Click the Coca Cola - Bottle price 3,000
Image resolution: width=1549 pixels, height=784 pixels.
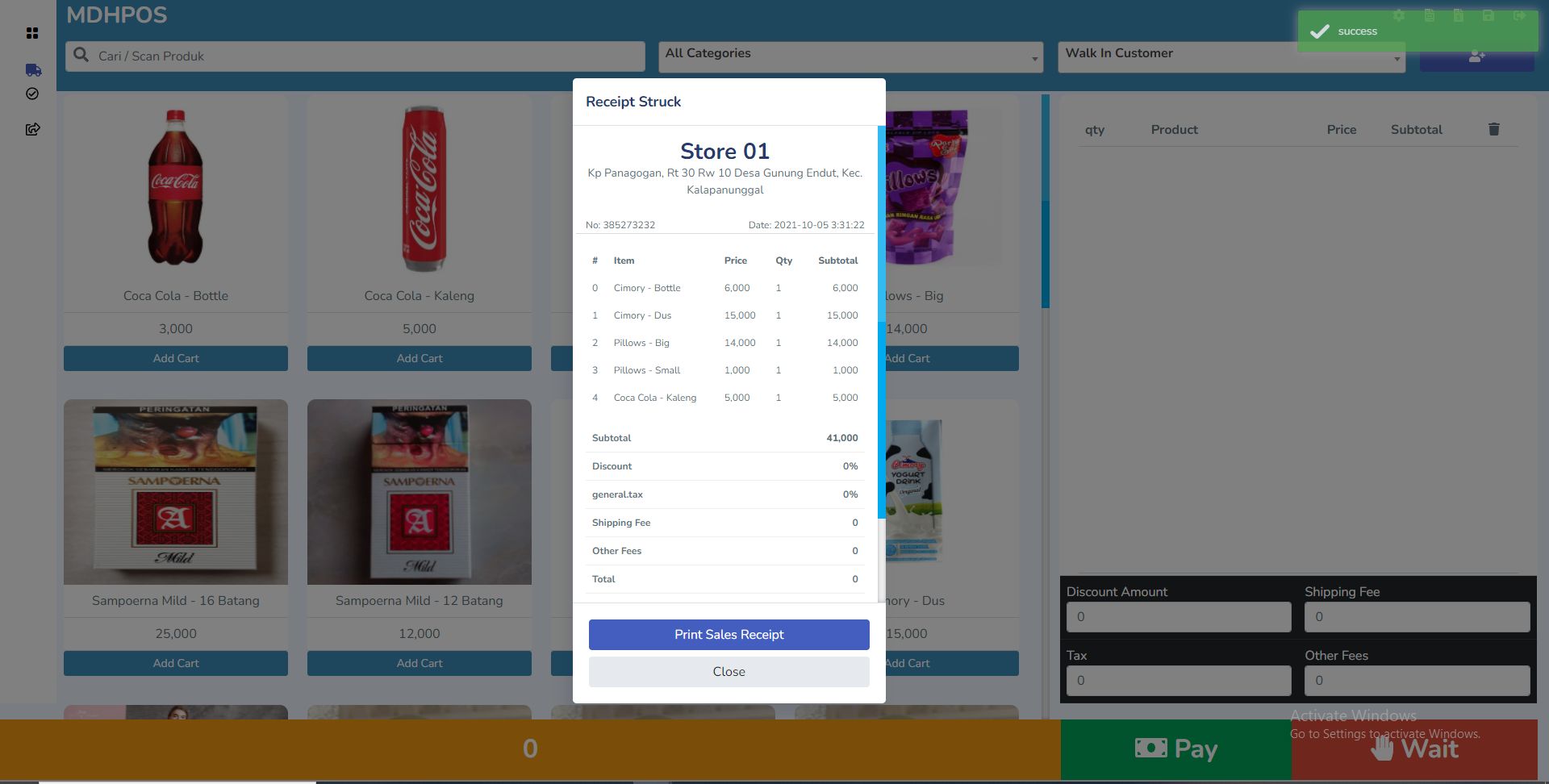[x=176, y=329]
